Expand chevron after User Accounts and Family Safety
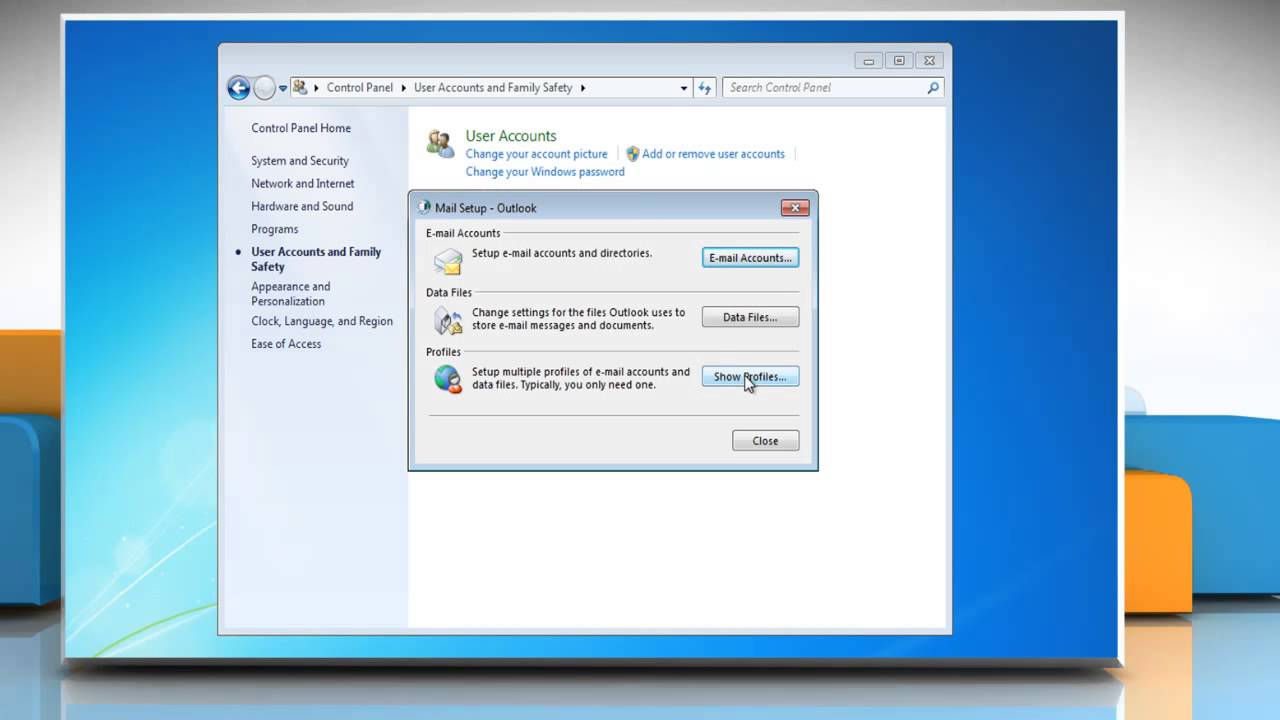 [x=583, y=88]
